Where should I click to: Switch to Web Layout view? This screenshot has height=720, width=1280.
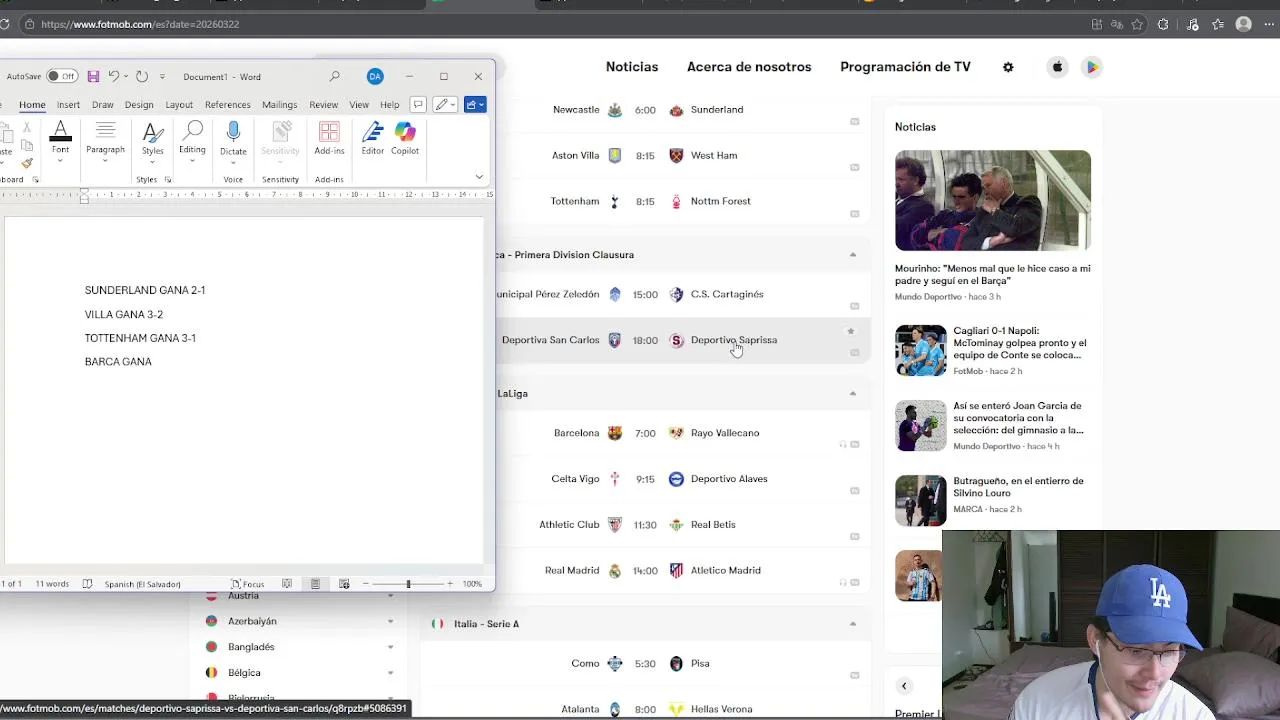[x=344, y=584]
